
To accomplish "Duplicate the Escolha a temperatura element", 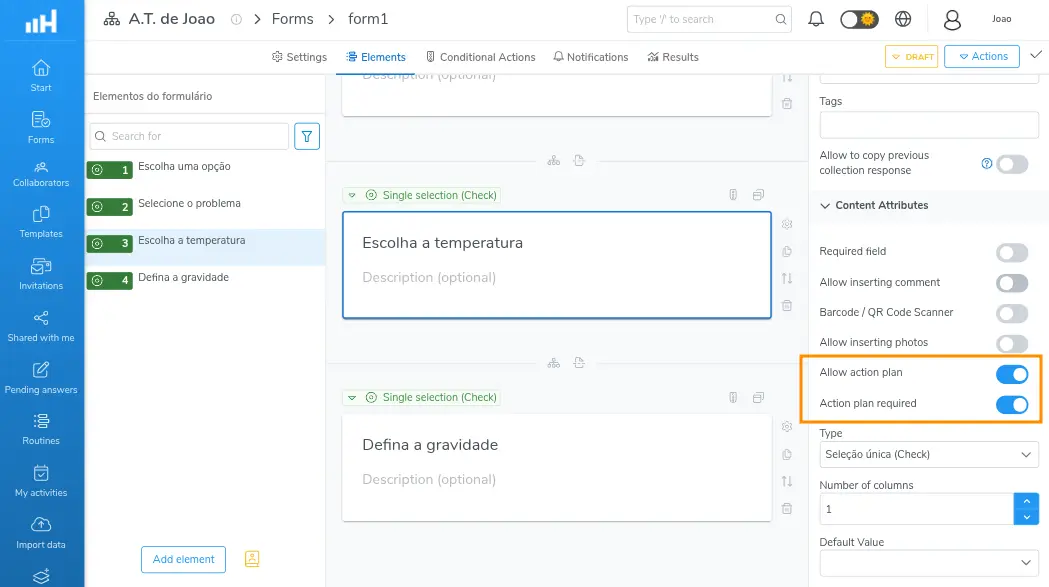I will tap(787, 252).
